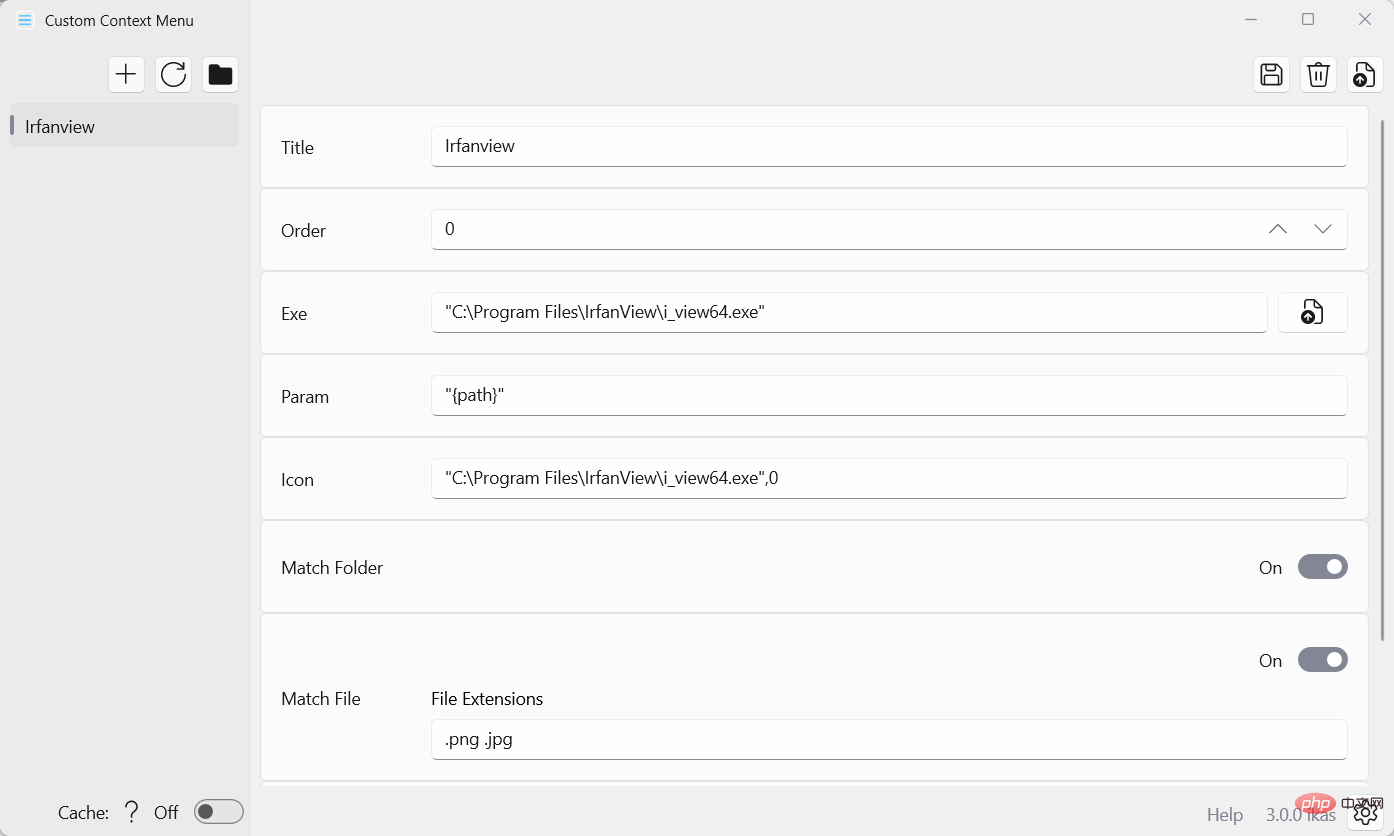Click the vertical scrollbar

click(x=1383, y=380)
